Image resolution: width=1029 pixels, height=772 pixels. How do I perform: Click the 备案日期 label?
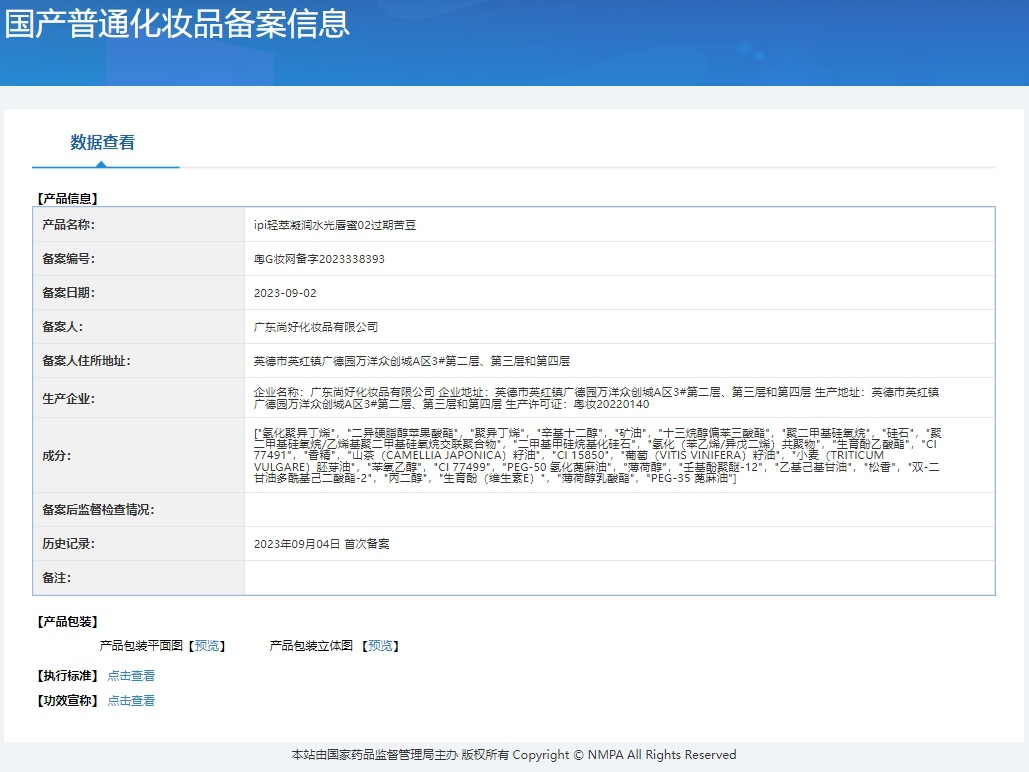pyautogui.click(x=68, y=293)
